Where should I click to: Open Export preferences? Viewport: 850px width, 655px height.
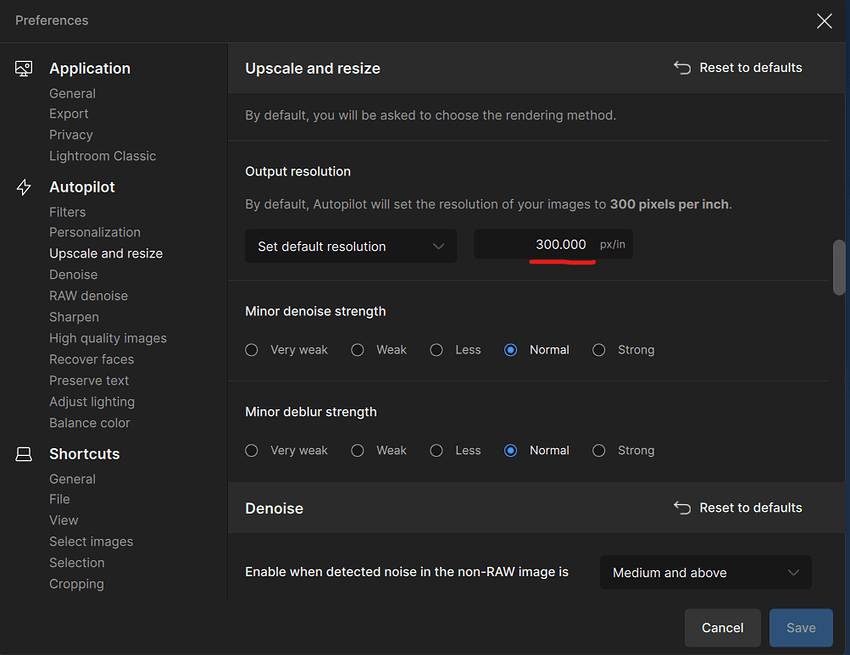tap(69, 114)
